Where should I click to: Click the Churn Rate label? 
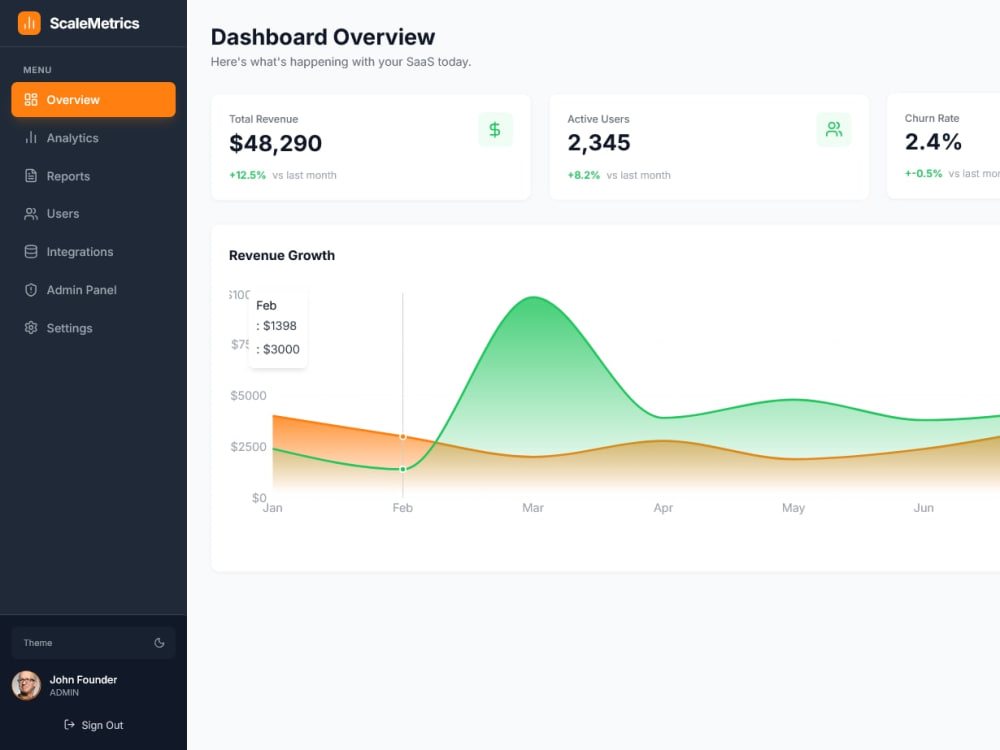[932, 118]
